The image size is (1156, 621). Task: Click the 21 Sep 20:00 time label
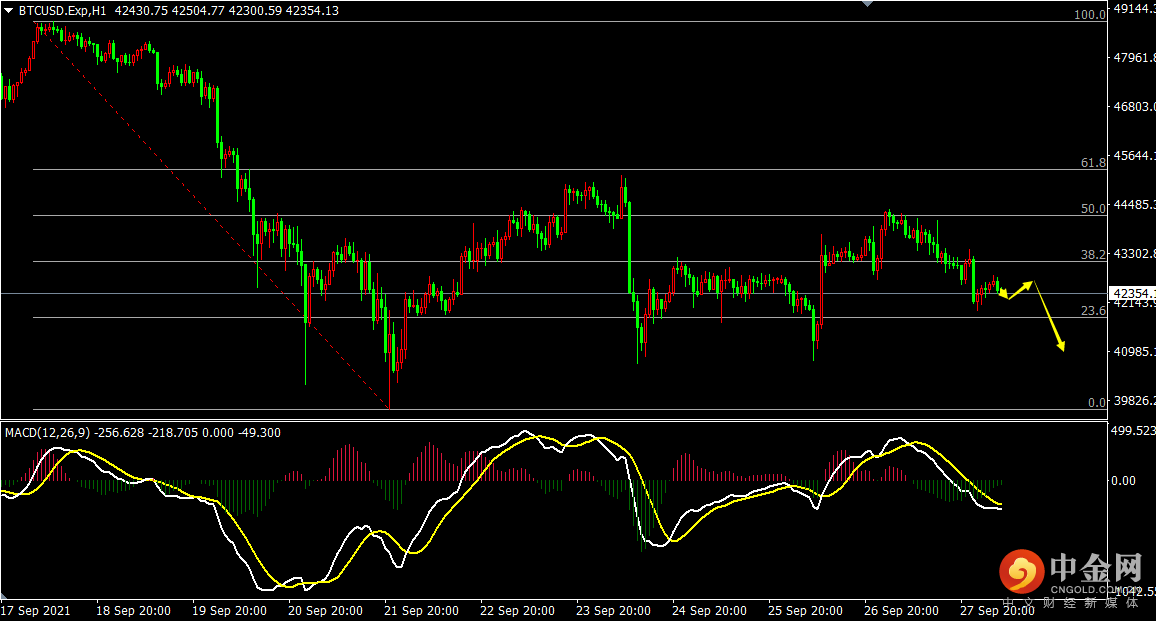[421, 611]
